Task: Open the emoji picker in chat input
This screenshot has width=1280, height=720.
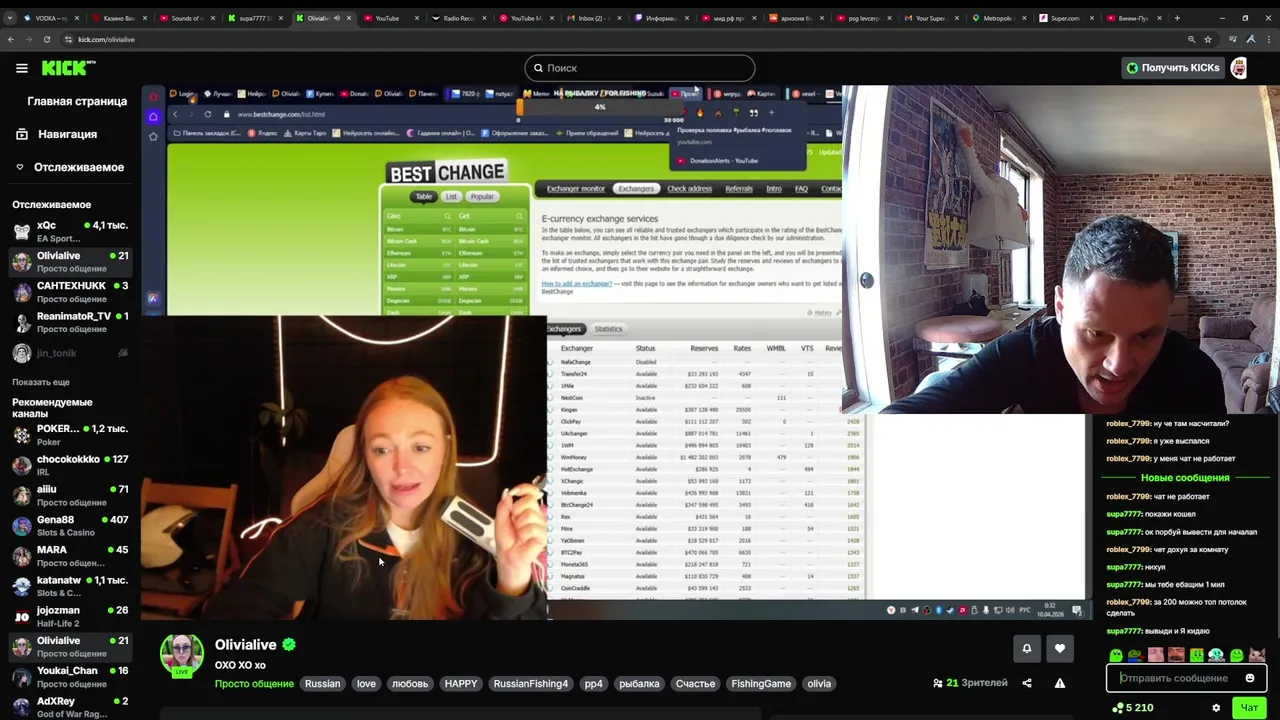Action: tap(1250, 678)
